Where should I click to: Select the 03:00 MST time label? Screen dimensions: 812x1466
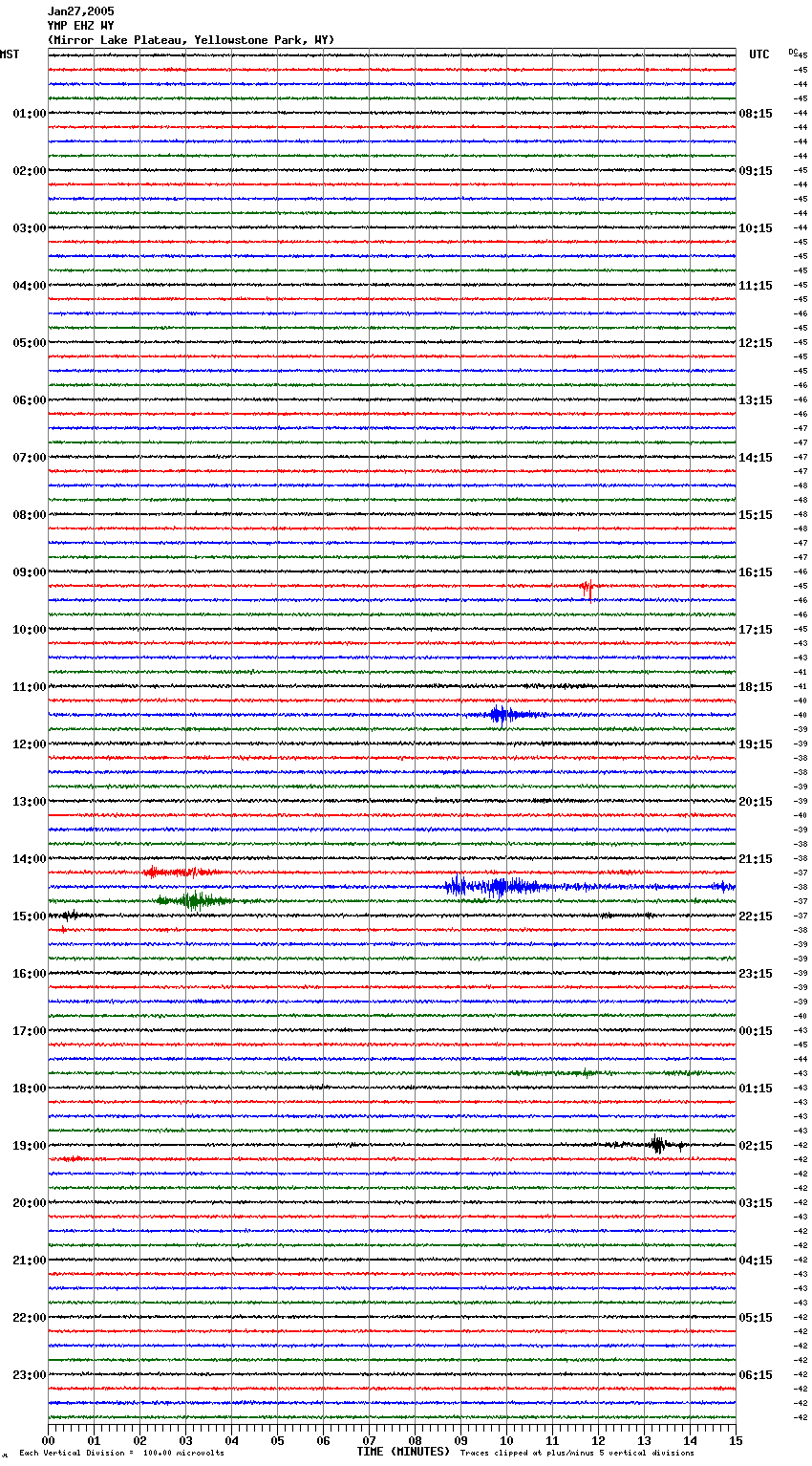[30, 228]
